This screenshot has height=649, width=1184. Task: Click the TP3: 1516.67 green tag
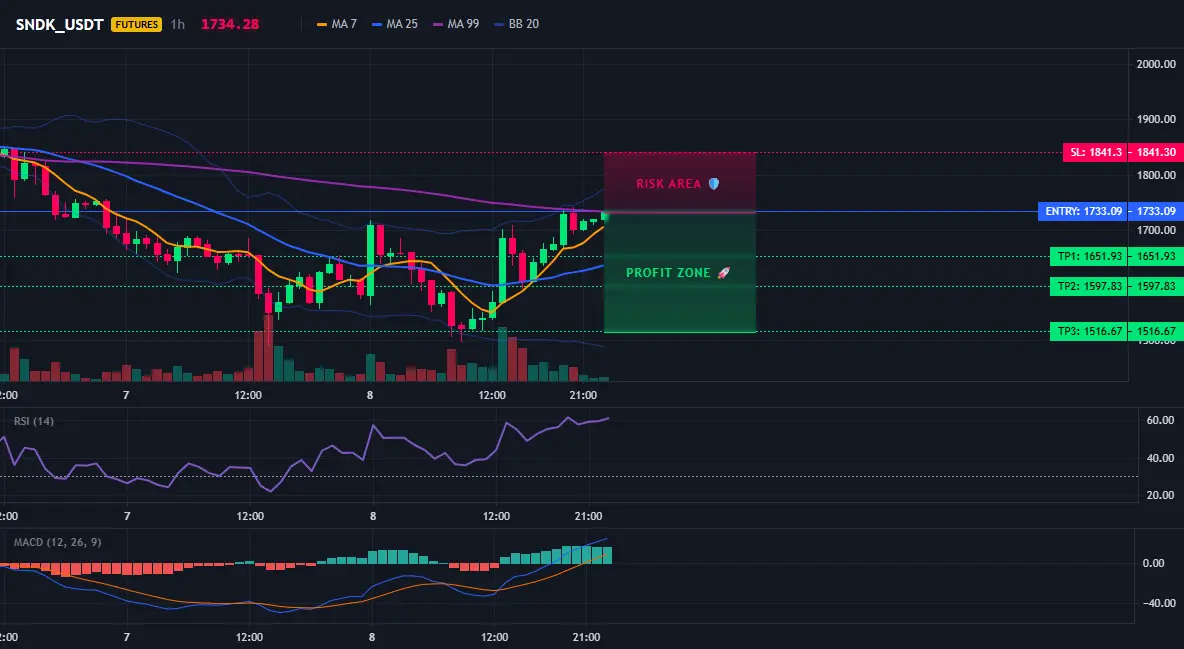pyautogui.click(x=1090, y=332)
